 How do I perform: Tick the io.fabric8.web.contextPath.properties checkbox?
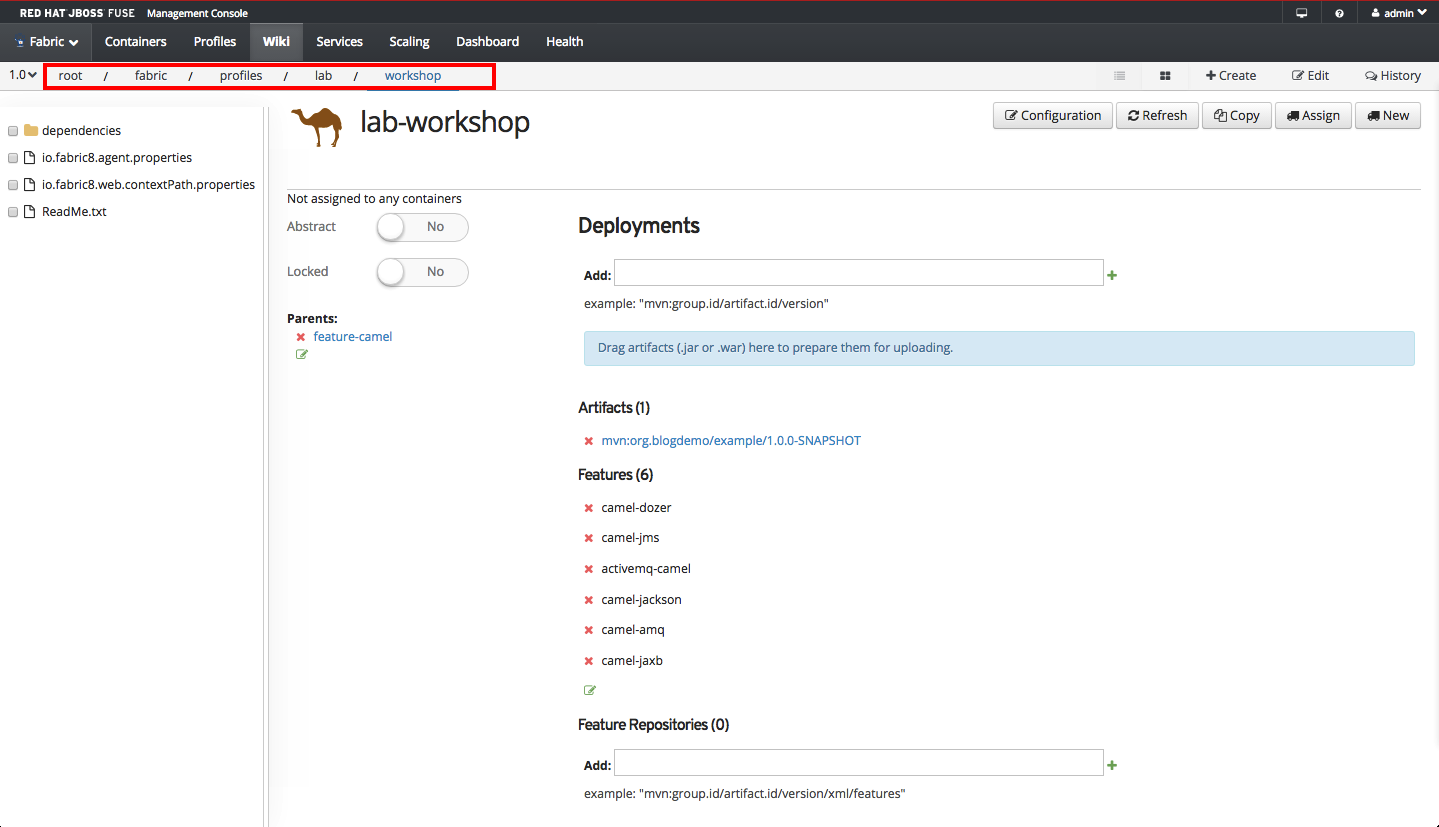pyautogui.click(x=13, y=185)
